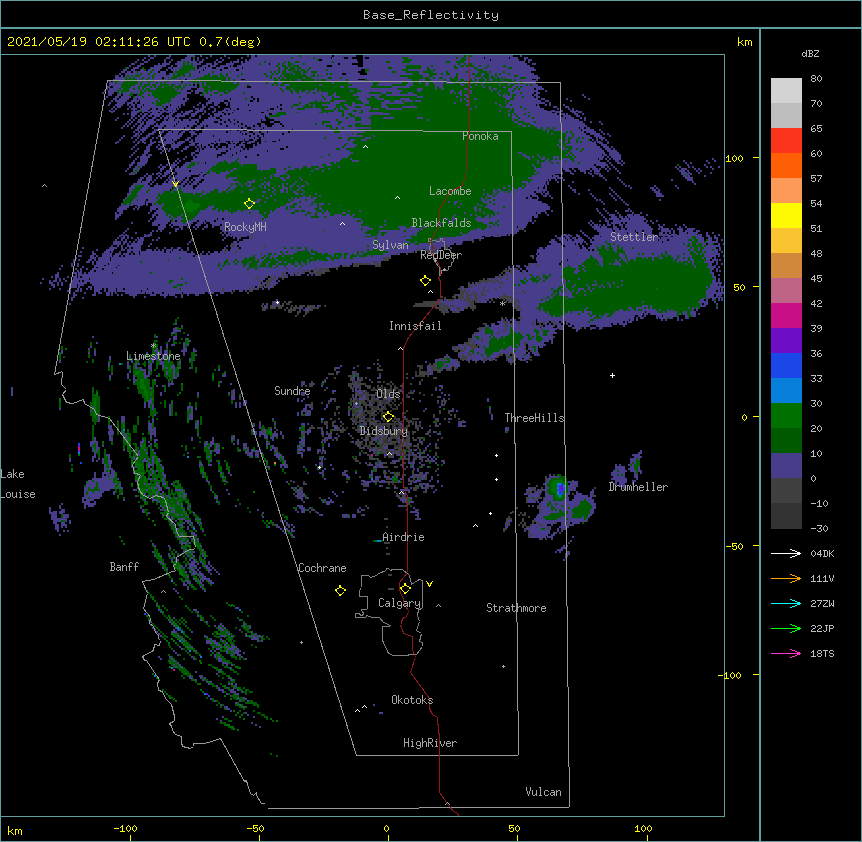The image size is (862, 842).
Task: Select the yellow diamond marker below RedDeer
Action: (425, 281)
